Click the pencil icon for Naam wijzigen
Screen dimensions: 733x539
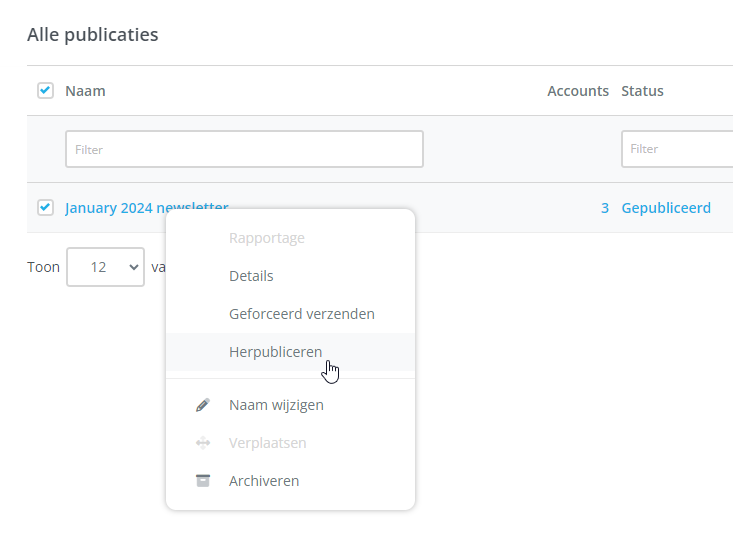pyautogui.click(x=203, y=405)
